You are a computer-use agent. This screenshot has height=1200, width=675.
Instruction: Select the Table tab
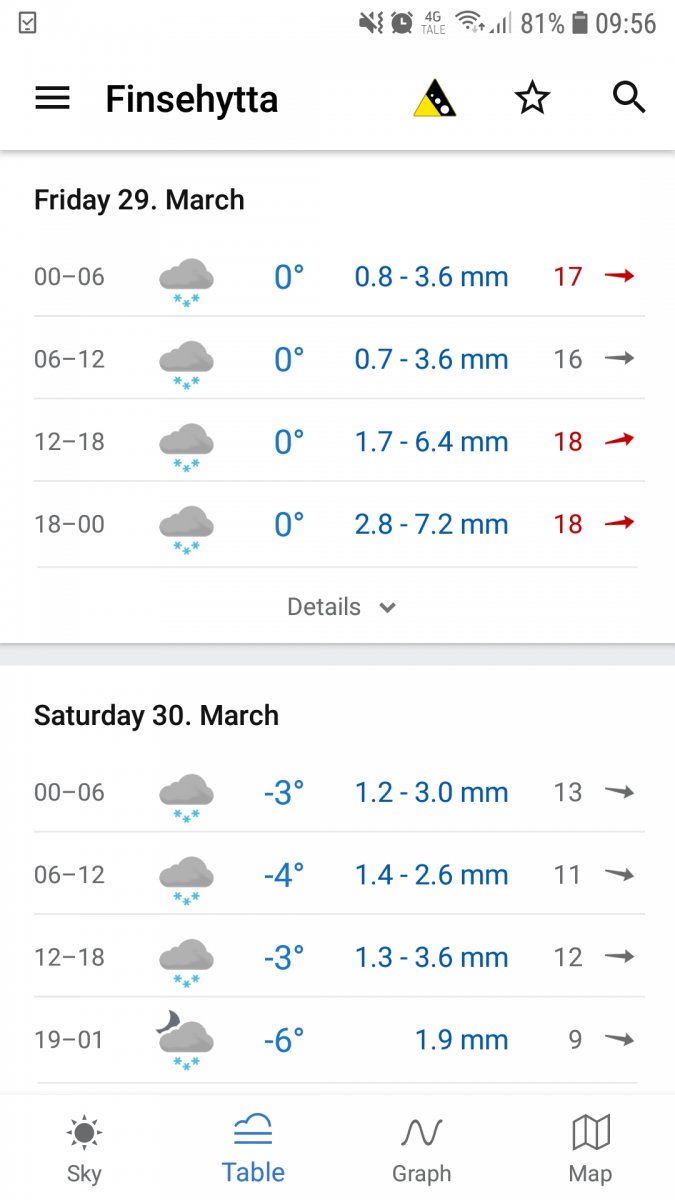[x=253, y=1150]
